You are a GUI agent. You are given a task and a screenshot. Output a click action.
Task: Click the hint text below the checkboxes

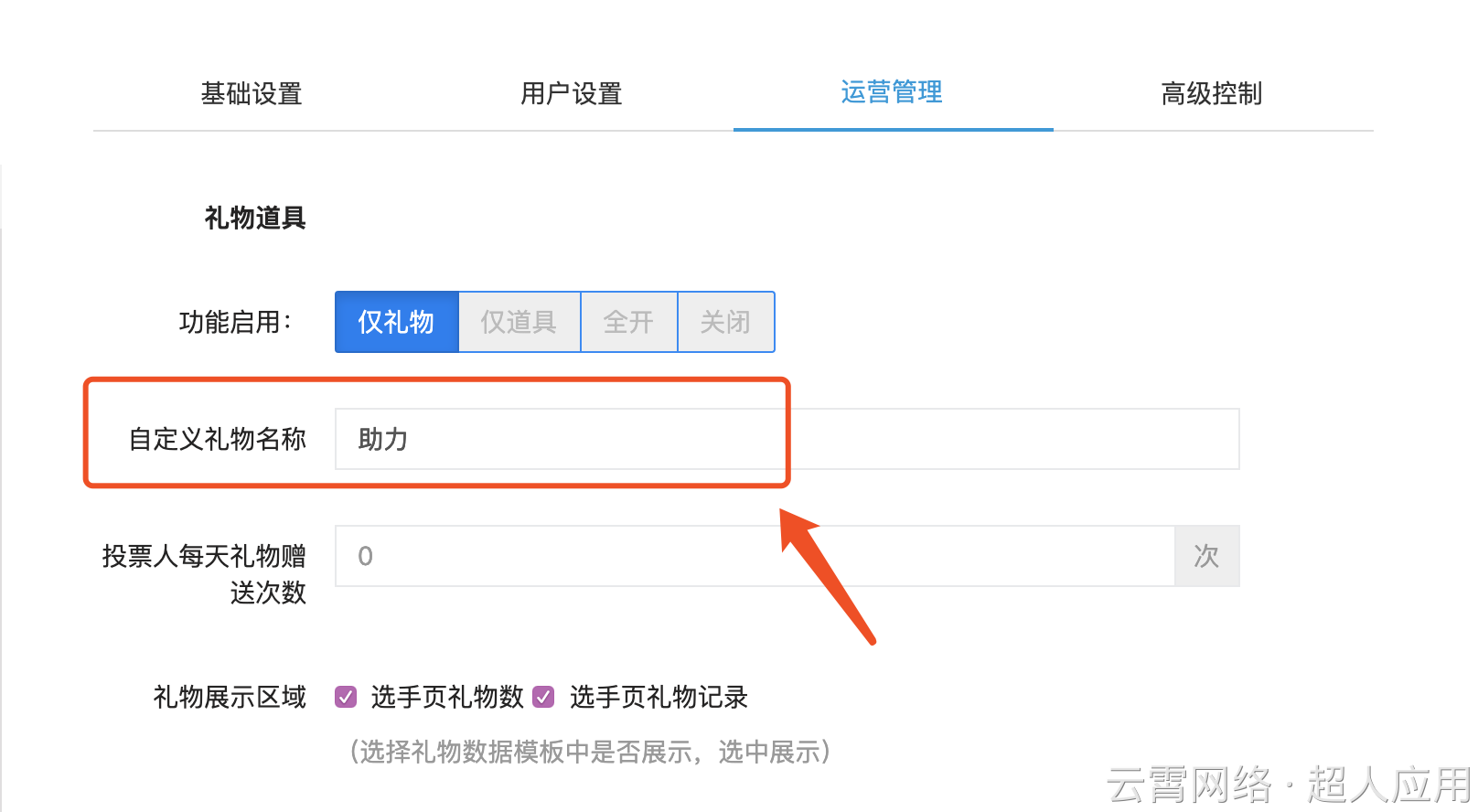coord(590,752)
